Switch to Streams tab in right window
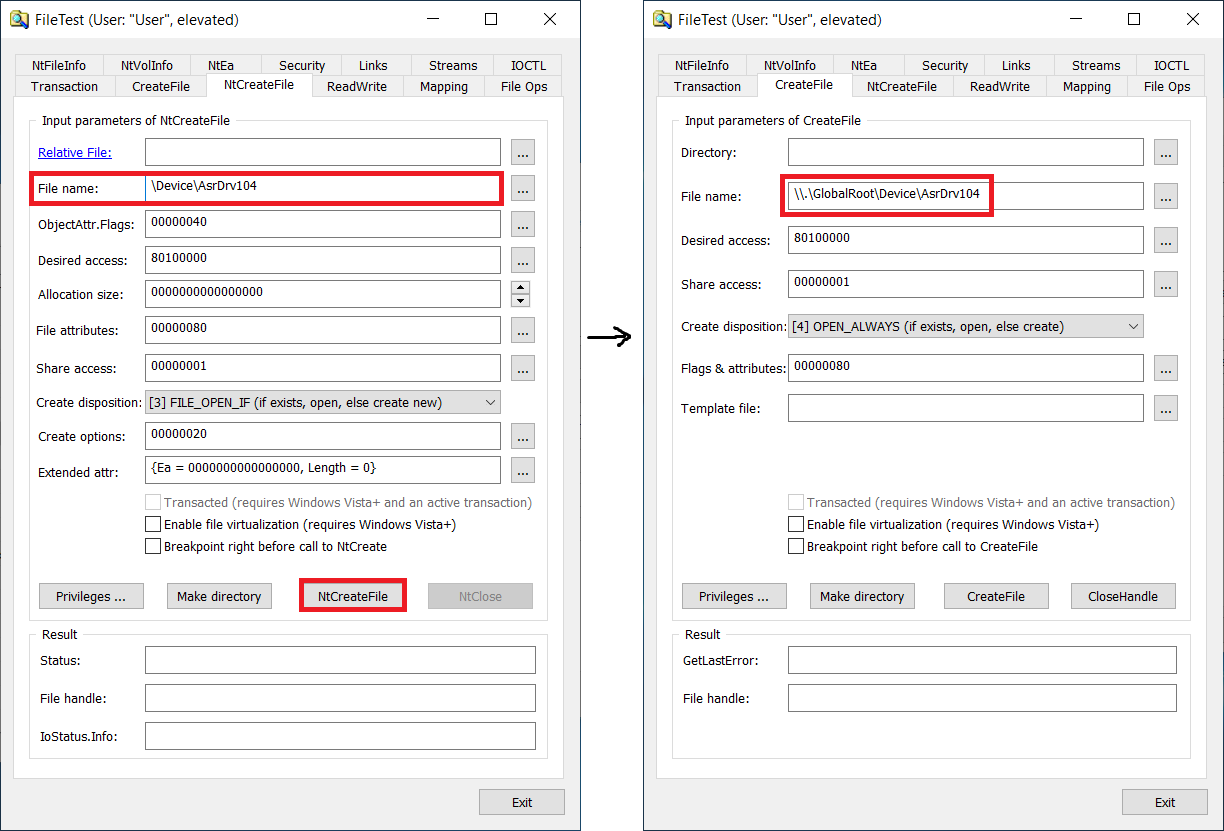Image resolution: width=1224 pixels, height=831 pixels. tap(1096, 65)
